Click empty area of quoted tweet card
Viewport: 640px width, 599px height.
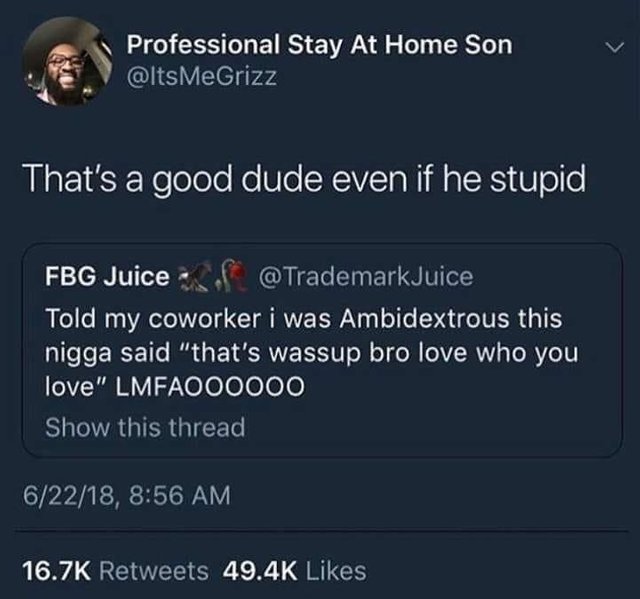coord(449,428)
